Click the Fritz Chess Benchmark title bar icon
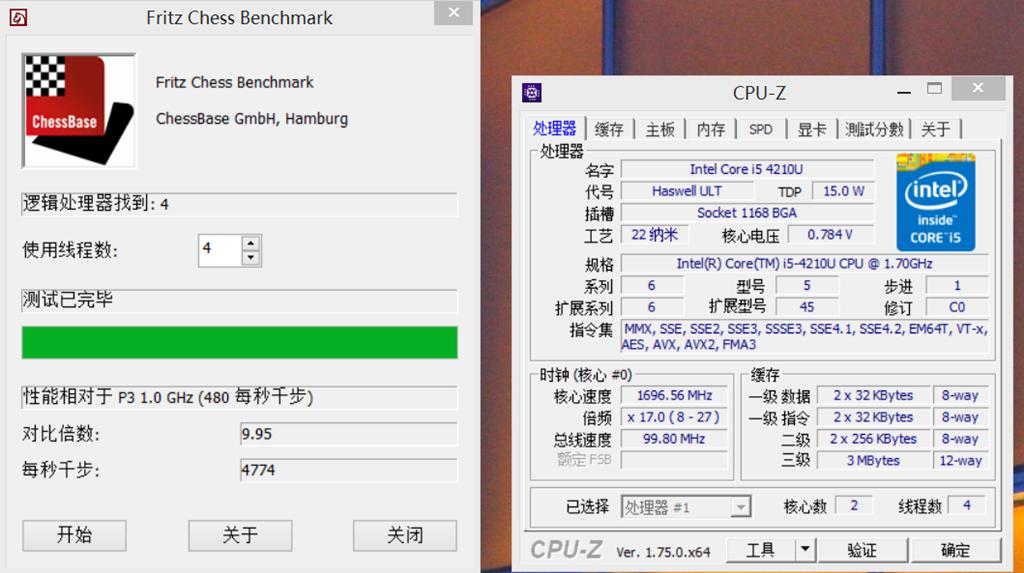 pos(18,17)
